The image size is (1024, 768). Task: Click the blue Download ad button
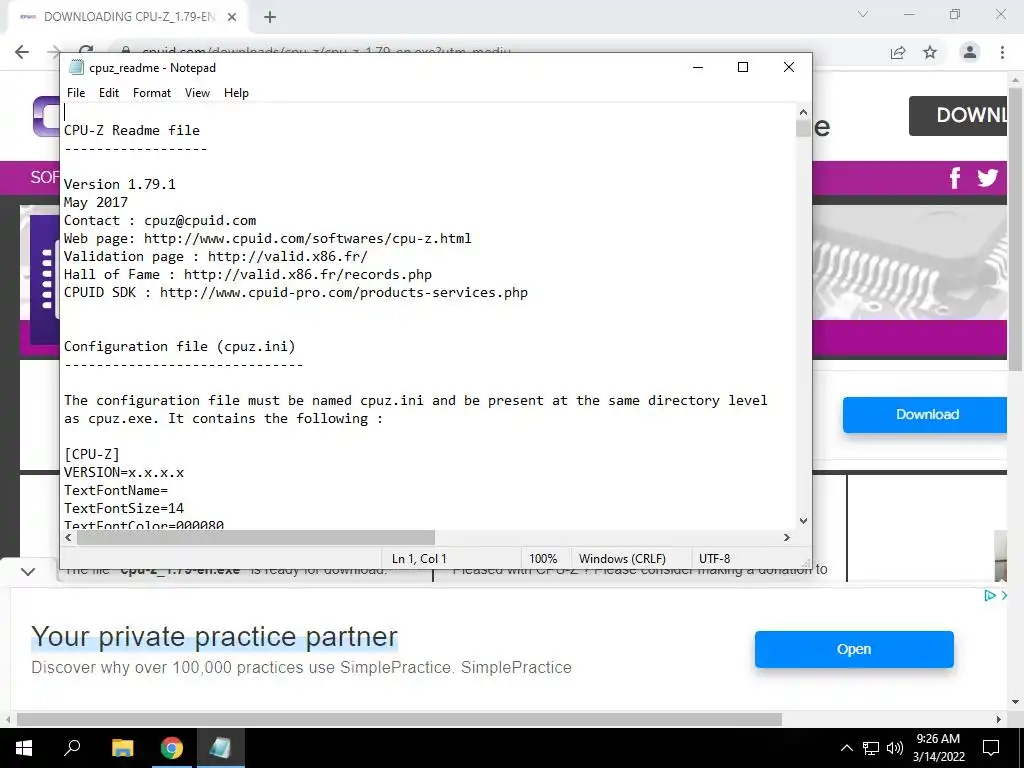(x=925, y=415)
